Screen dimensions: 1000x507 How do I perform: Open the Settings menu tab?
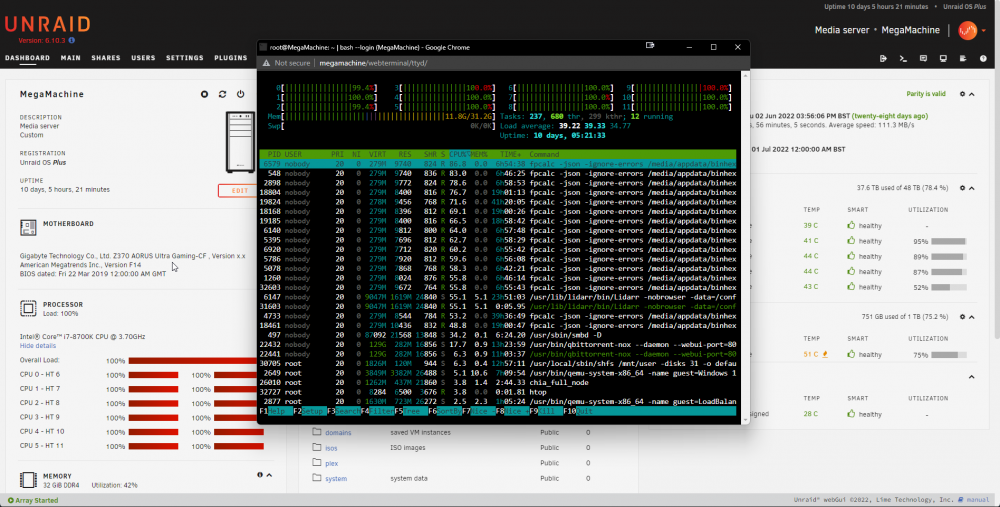tap(185, 58)
